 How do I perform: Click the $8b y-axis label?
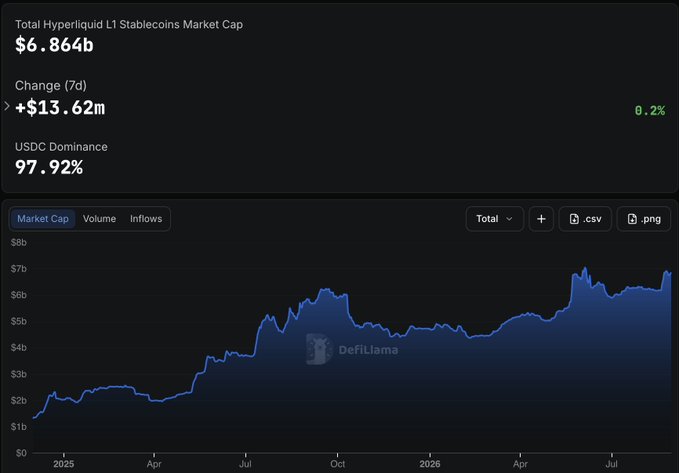click(19, 243)
